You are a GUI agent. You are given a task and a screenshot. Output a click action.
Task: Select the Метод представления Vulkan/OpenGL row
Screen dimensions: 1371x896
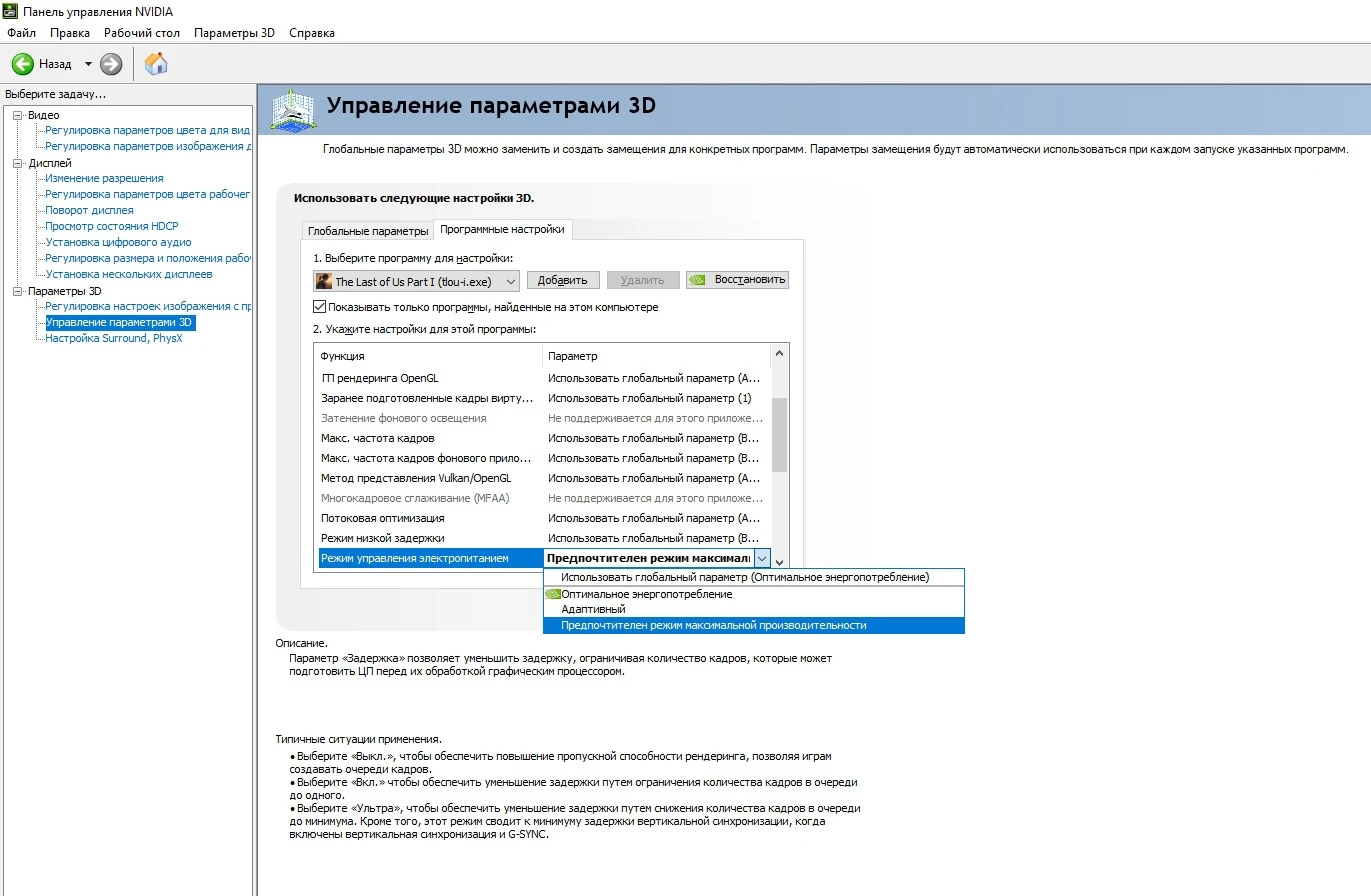pyautogui.click(x=543, y=478)
